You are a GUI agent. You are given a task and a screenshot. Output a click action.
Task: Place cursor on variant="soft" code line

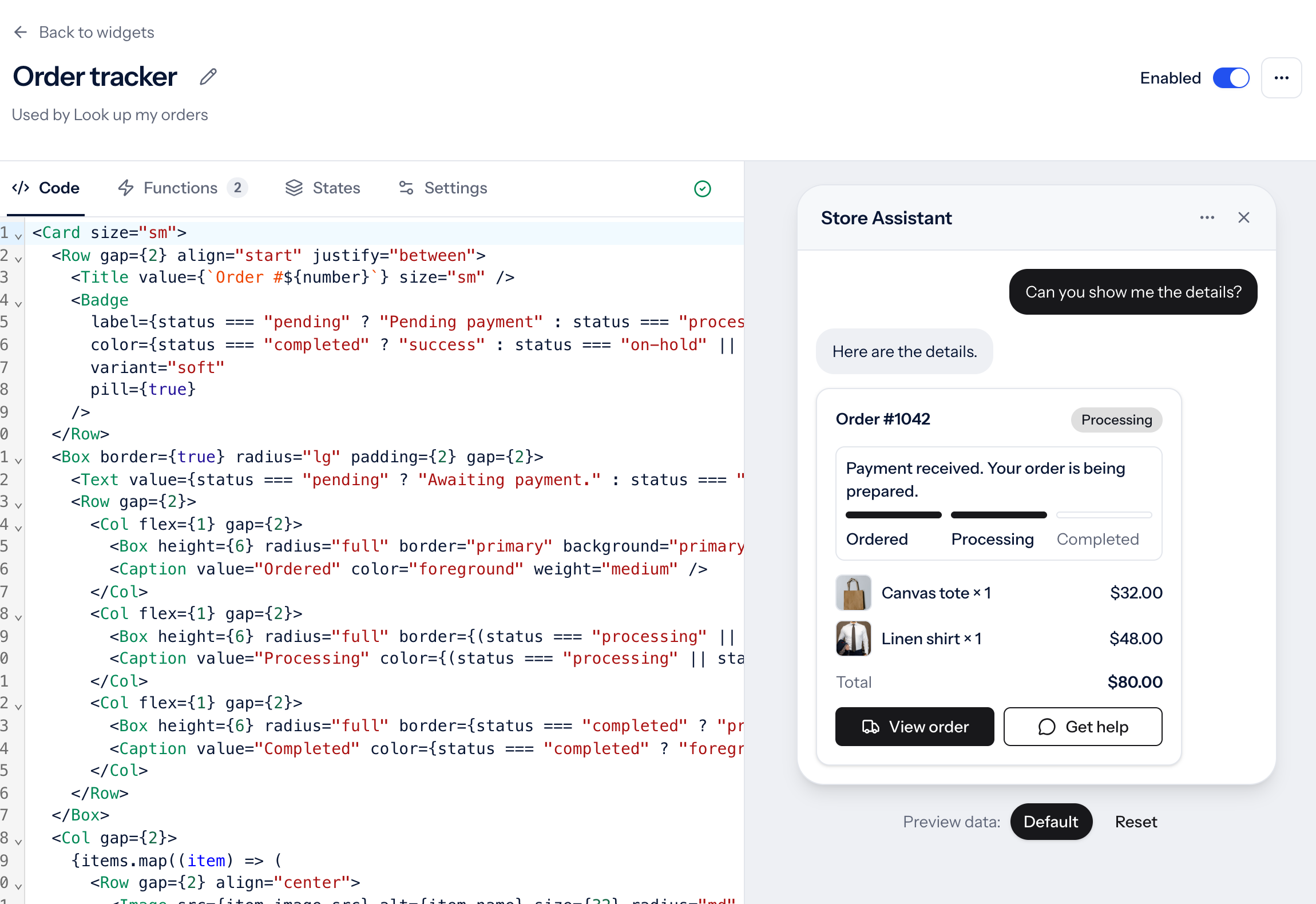(x=157, y=367)
